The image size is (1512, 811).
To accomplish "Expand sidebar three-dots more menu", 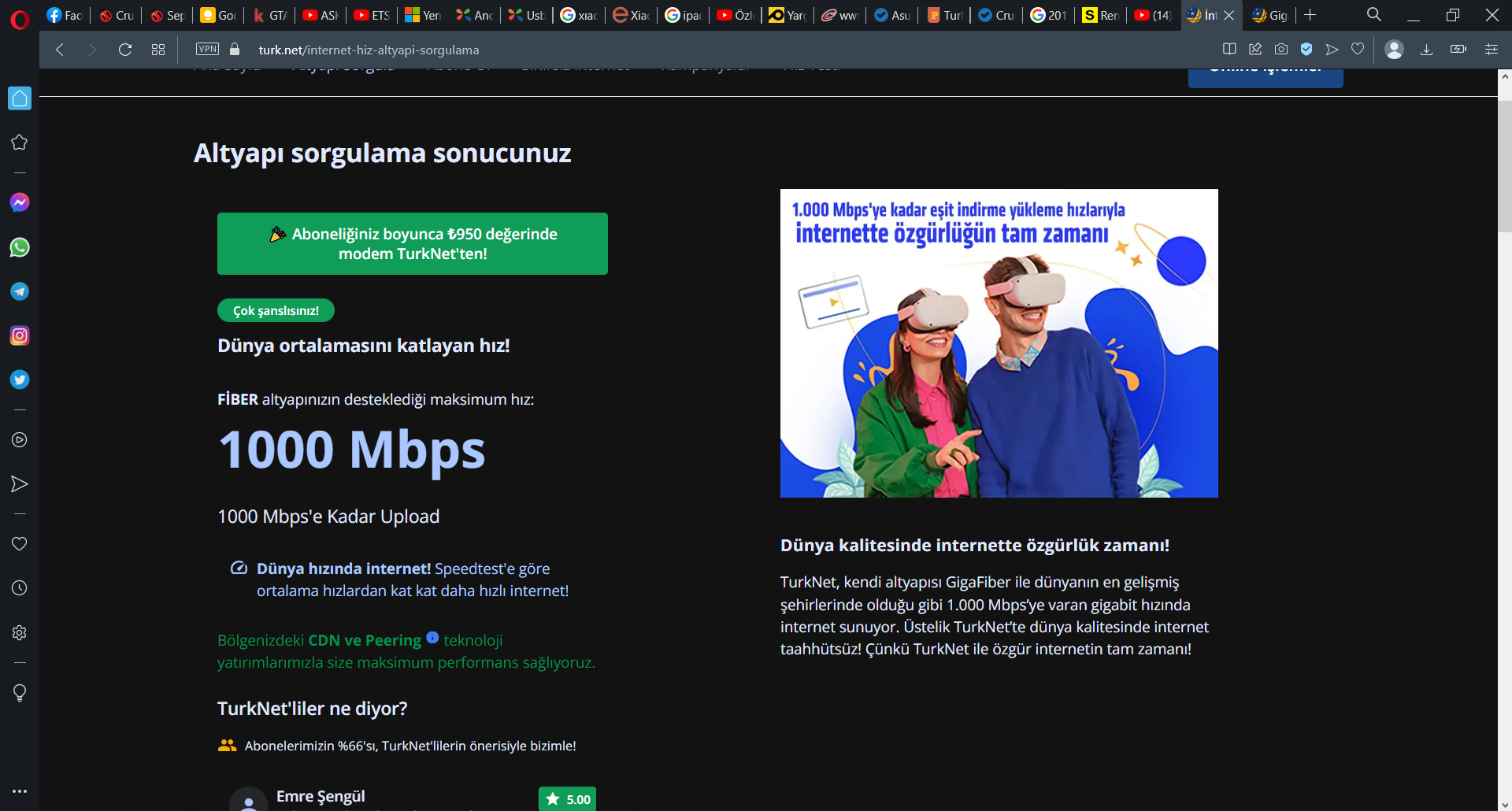I will tap(20, 791).
